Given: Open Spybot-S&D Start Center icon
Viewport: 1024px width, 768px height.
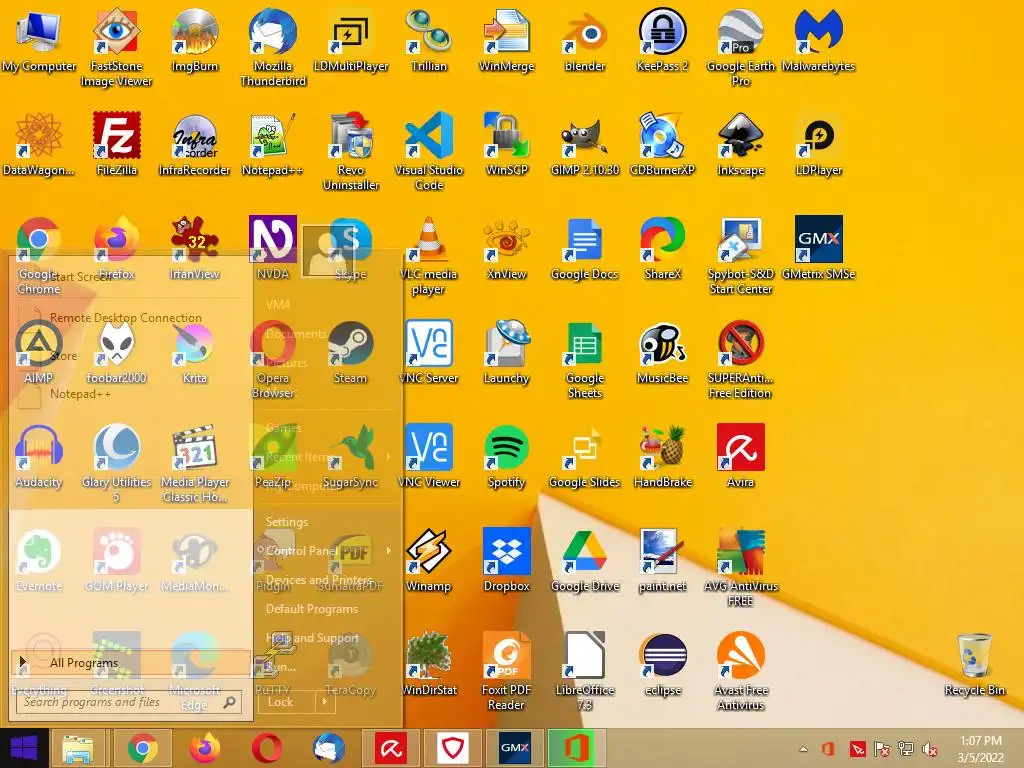Looking at the screenshot, I should coord(740,255).
